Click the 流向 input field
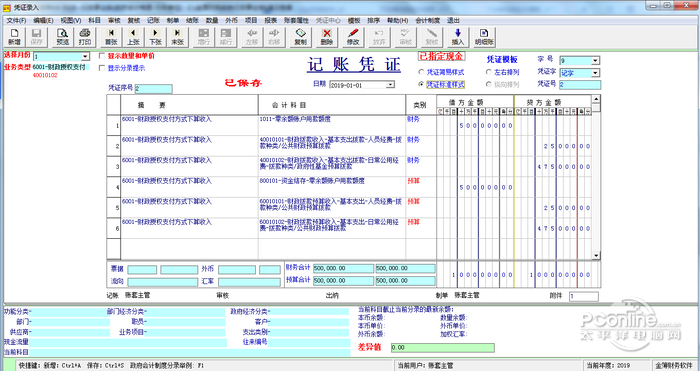 [x=162, y=282]
